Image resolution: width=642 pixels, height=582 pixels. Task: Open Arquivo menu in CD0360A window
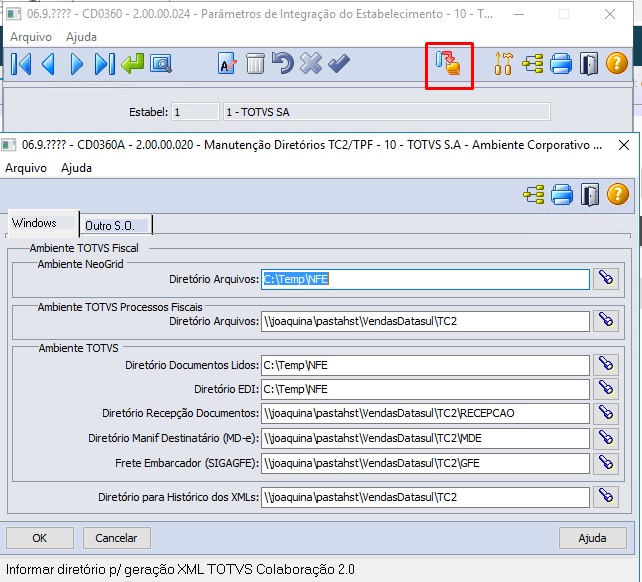[x=26, y=168]
